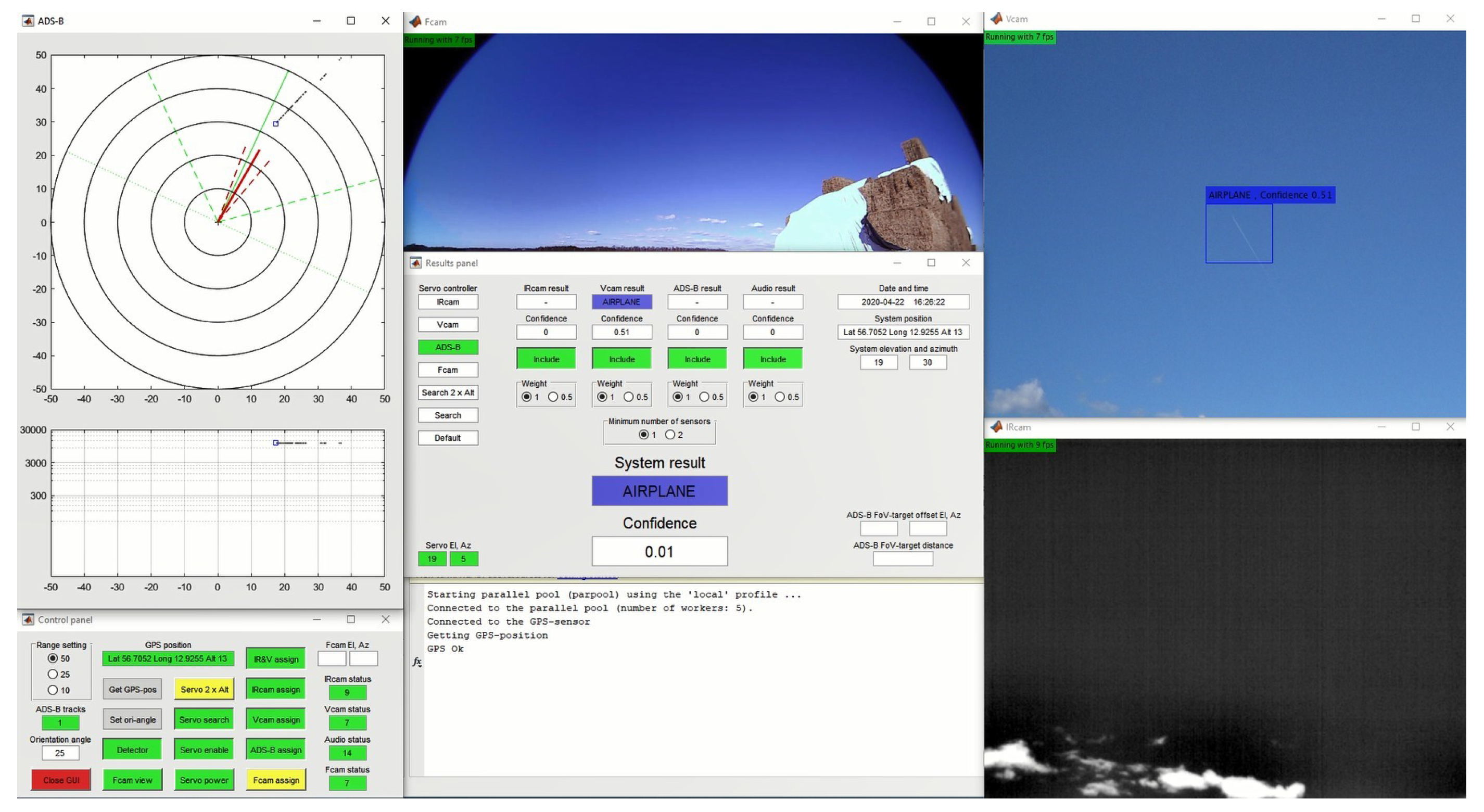Click the MATLAB icon in Vcam title bar
This screenshot has height=812, width=1484.
pos(996,19)
